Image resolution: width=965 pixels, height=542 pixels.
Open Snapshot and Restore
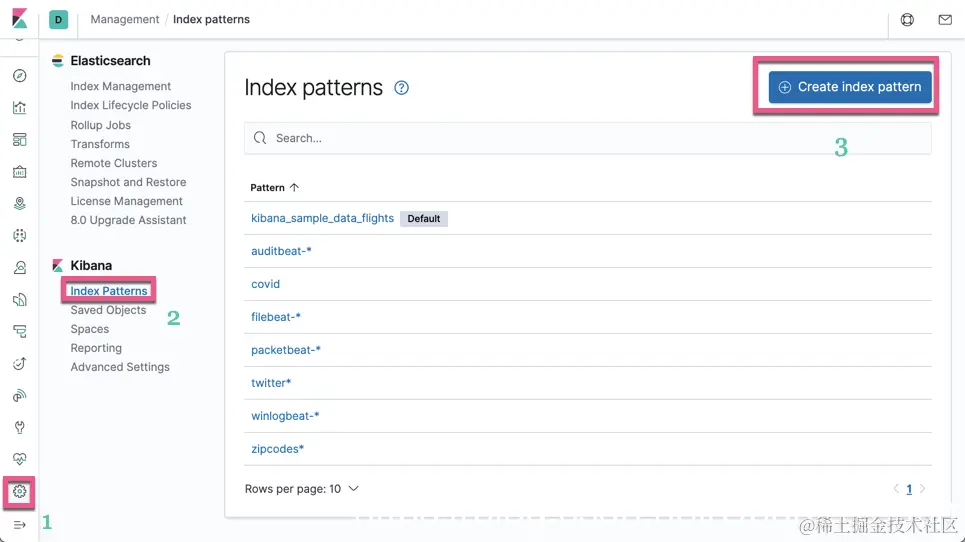click(x=128, y=182)
